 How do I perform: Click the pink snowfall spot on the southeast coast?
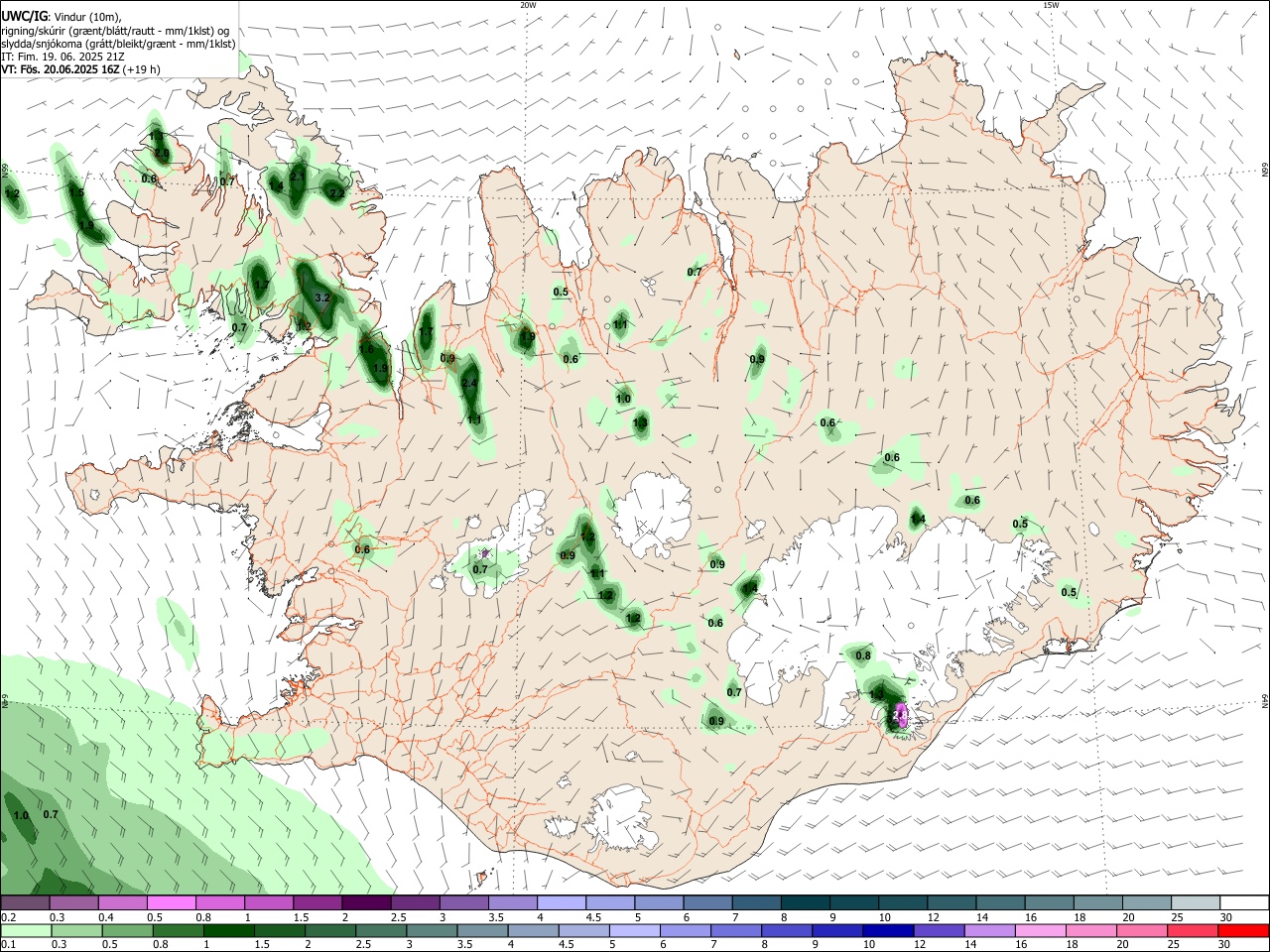click(x=901, y=714)
